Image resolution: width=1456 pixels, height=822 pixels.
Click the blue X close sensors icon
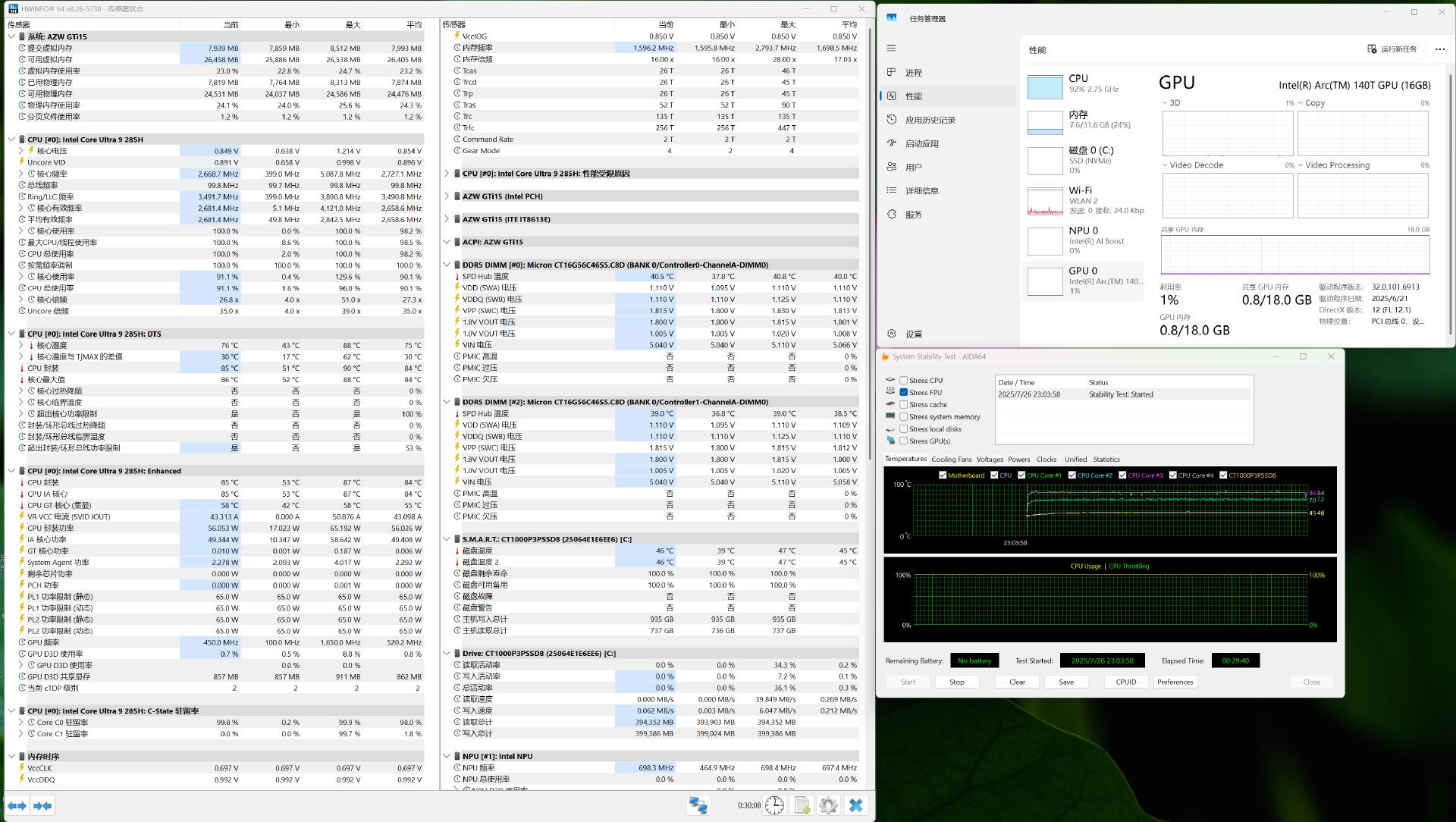(x=856, y=805)
